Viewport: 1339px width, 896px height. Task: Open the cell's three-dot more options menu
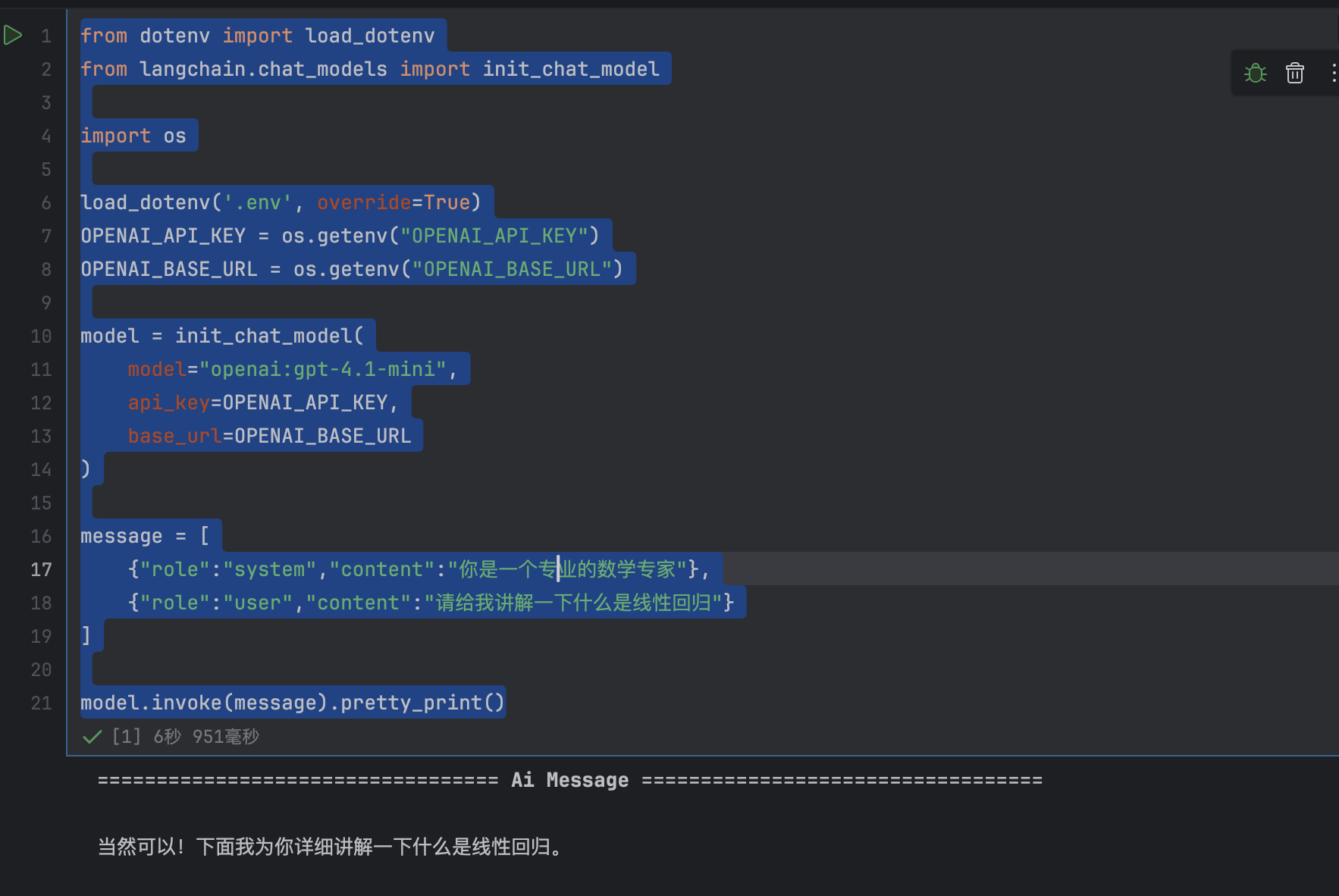pos(1334,73)
